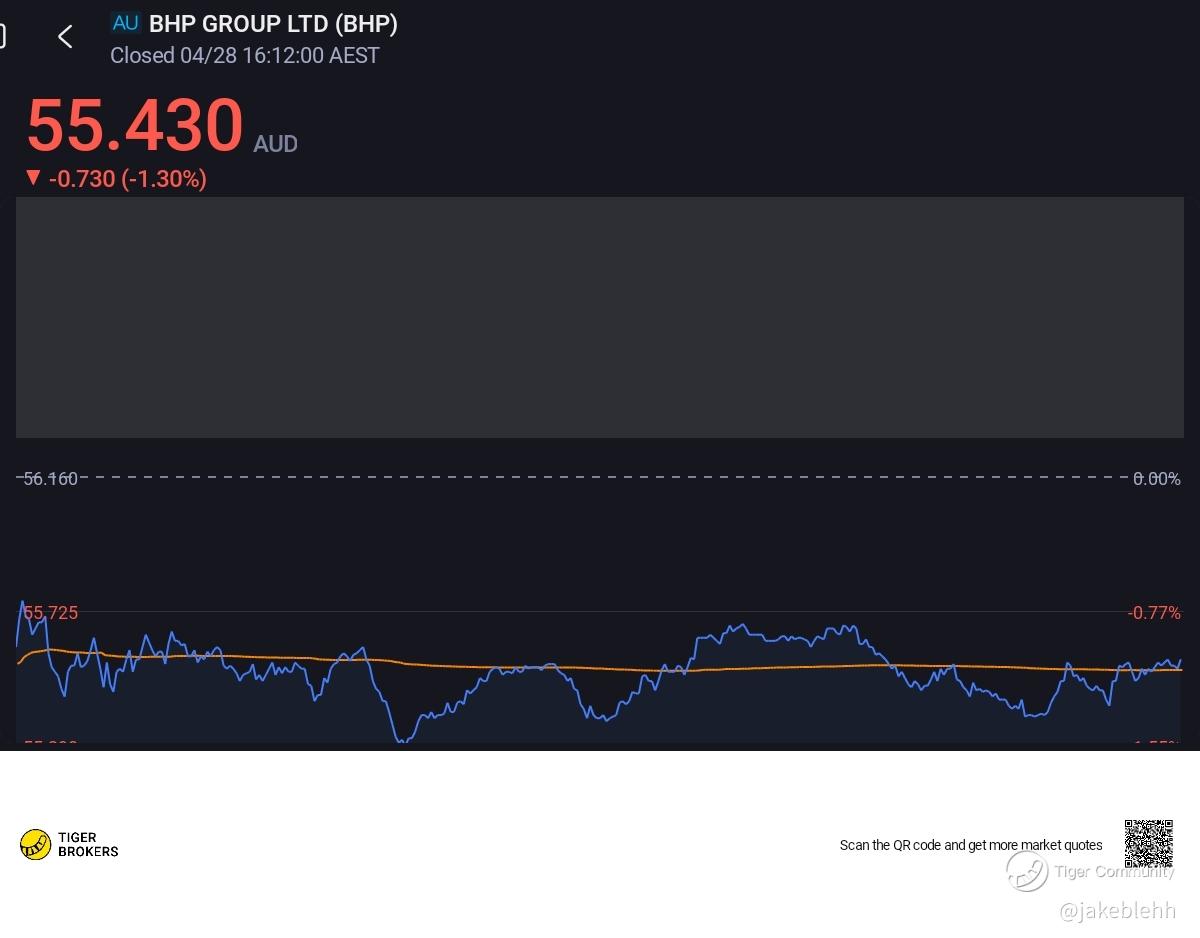
Task: Click the 56.160 previous close label
Action: (50, 479)
